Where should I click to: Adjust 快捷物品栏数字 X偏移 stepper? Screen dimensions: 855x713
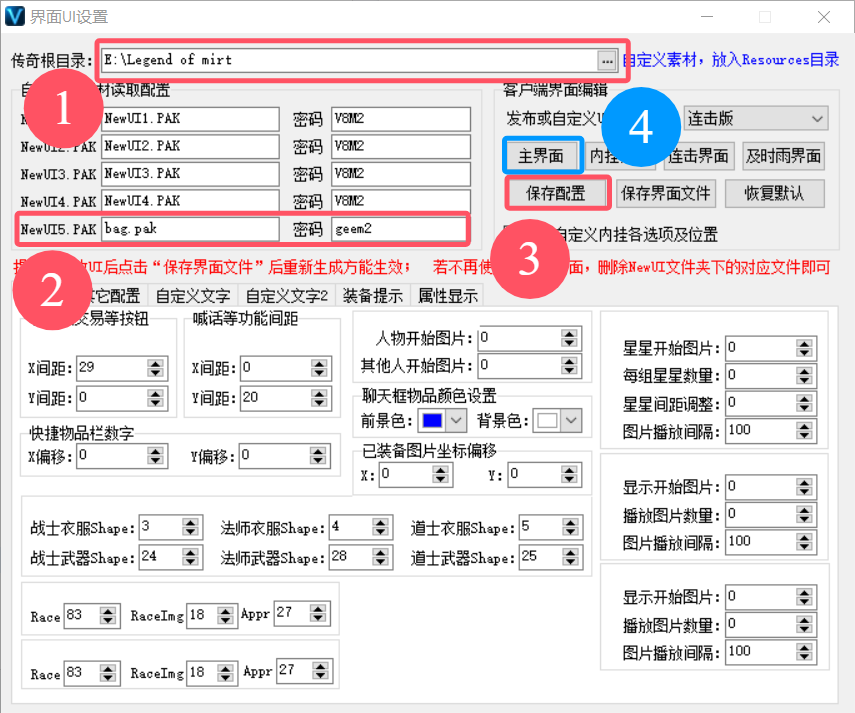(x=155, y=456)
